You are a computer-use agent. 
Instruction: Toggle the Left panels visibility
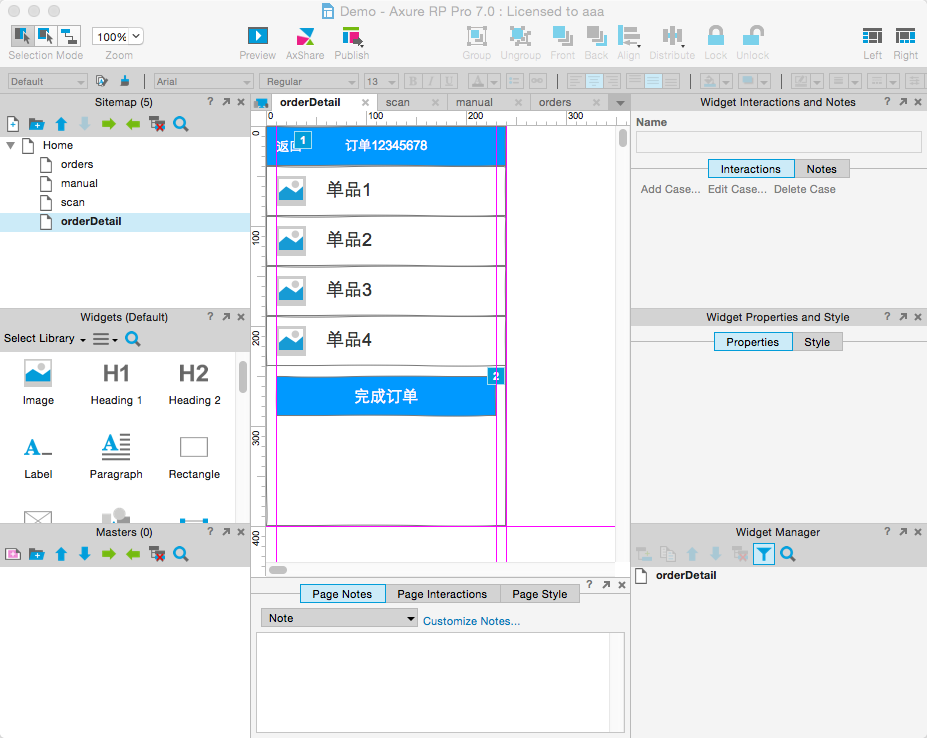tap(872, 36)
